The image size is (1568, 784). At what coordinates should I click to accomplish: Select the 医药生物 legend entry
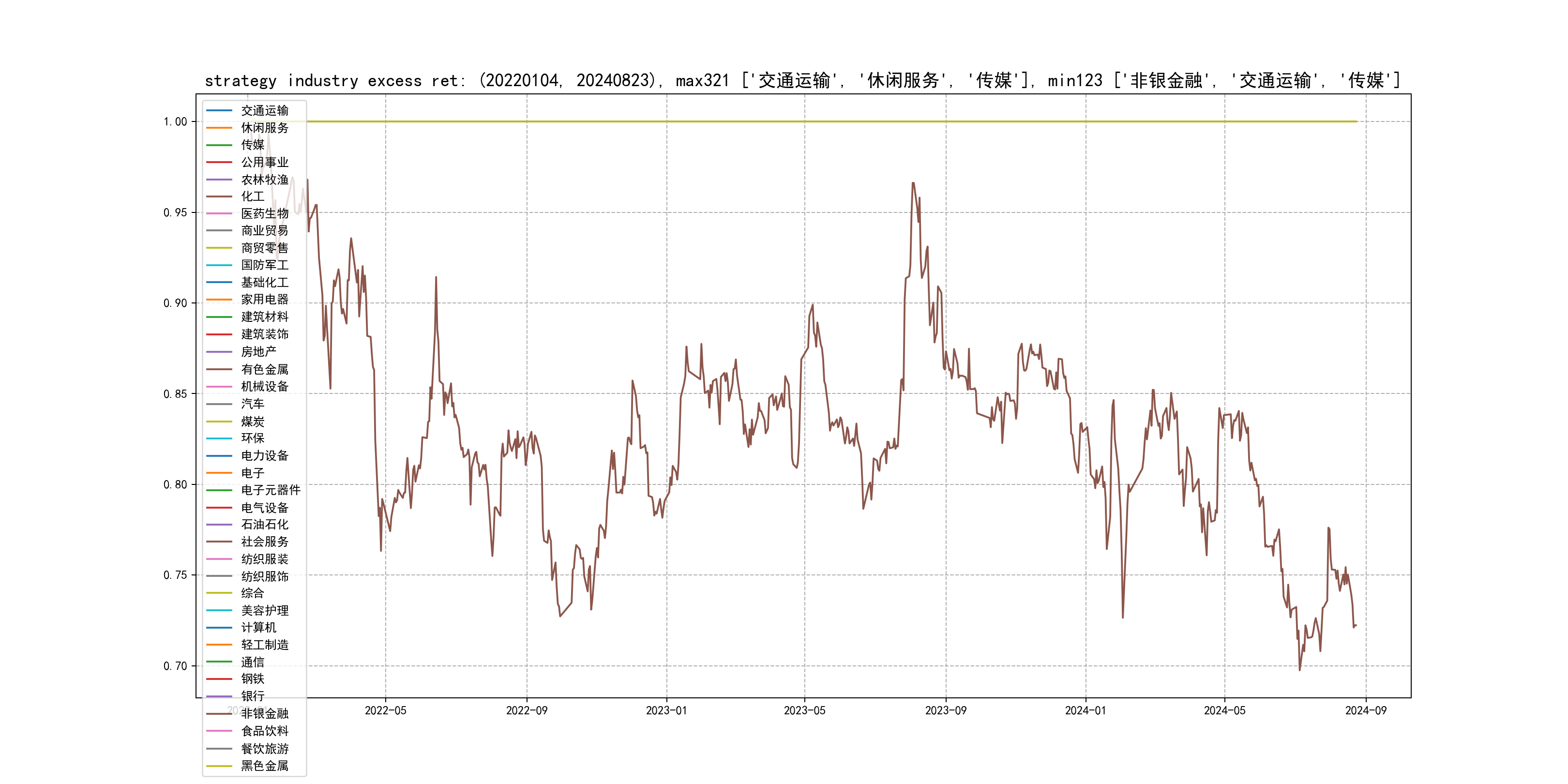click(x=264, y=213)
